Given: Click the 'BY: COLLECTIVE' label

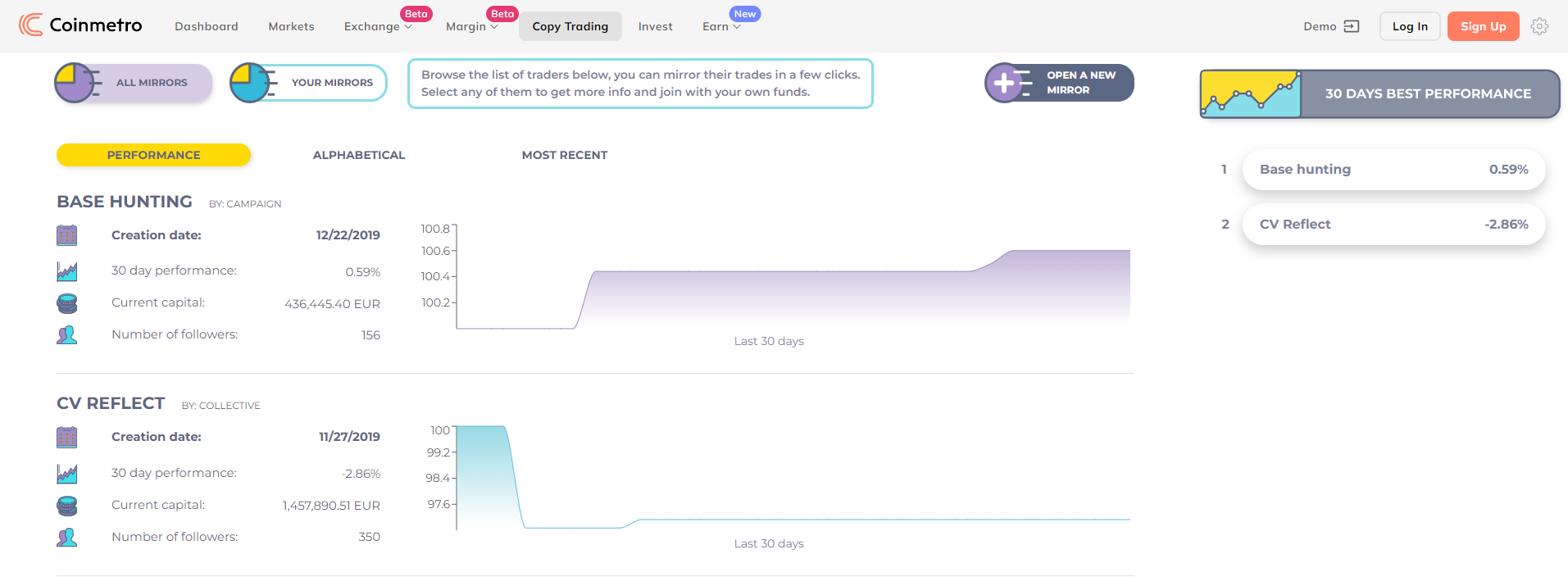Looking at the screenshot, I should 221,406.
